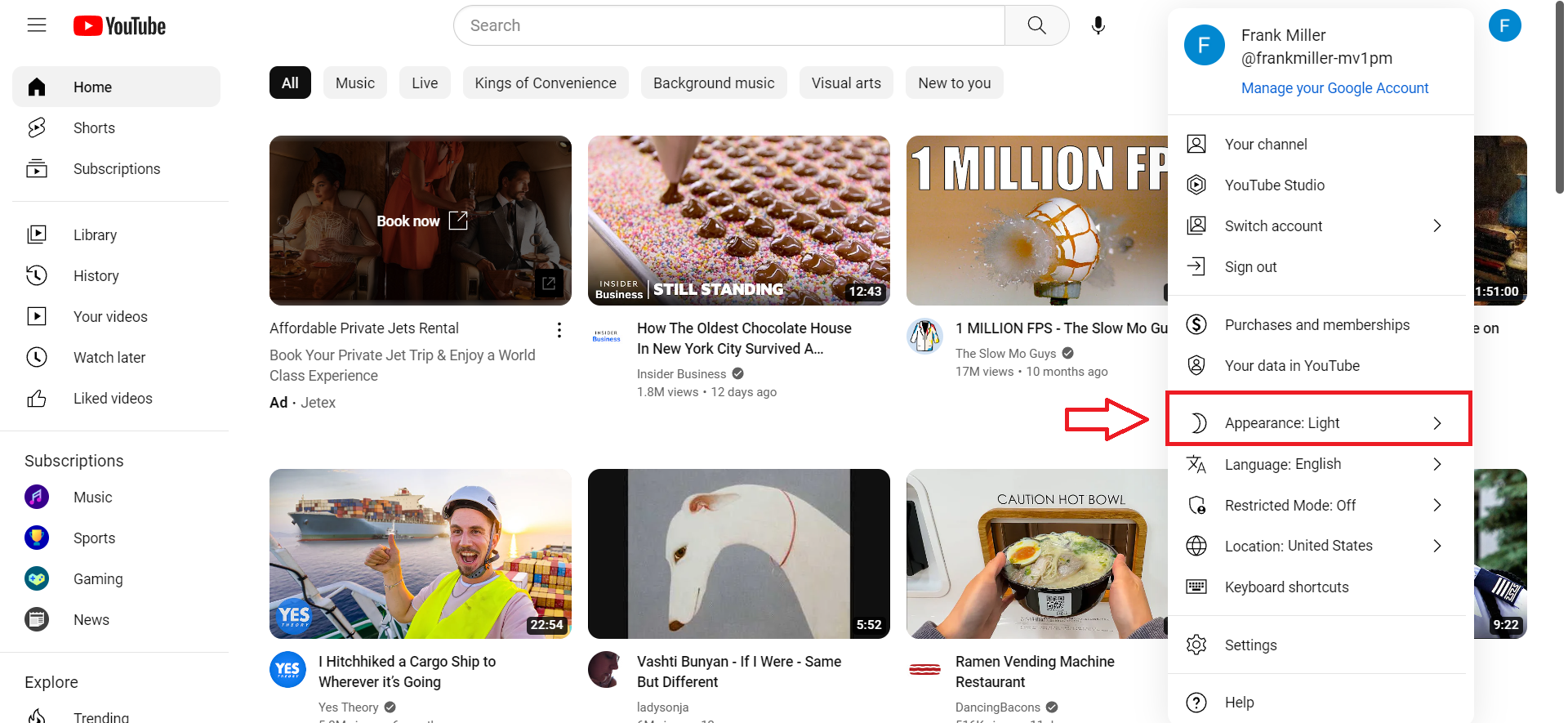Sign out of the account
This screenshot has height=723, width=1568.
[x=1321, y=266]
